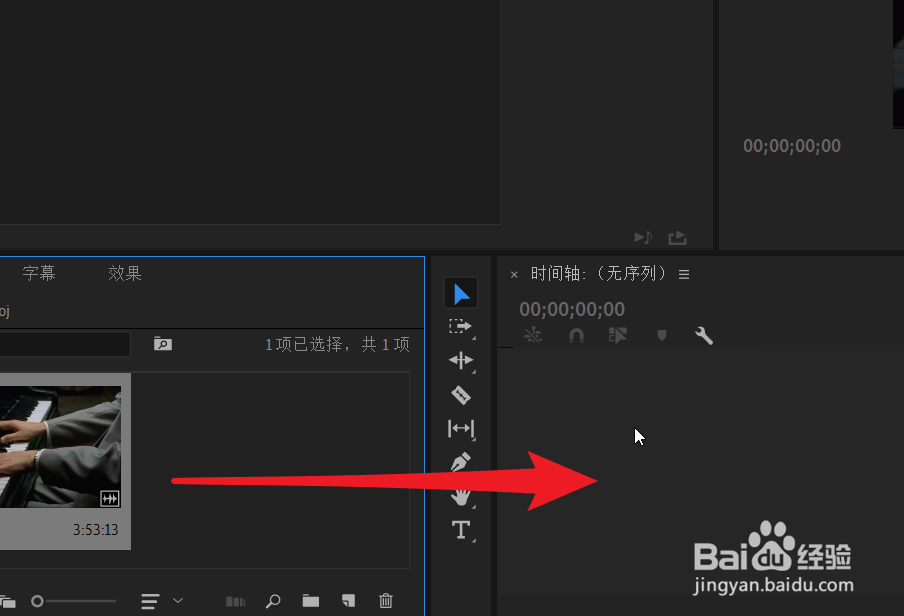Click the project search field

click(65, 344)
